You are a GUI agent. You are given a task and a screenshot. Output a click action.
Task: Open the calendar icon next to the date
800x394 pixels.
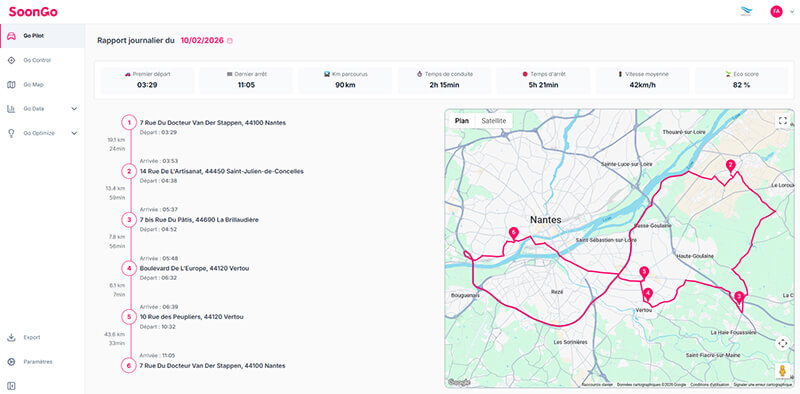click(x=230, y=41)
